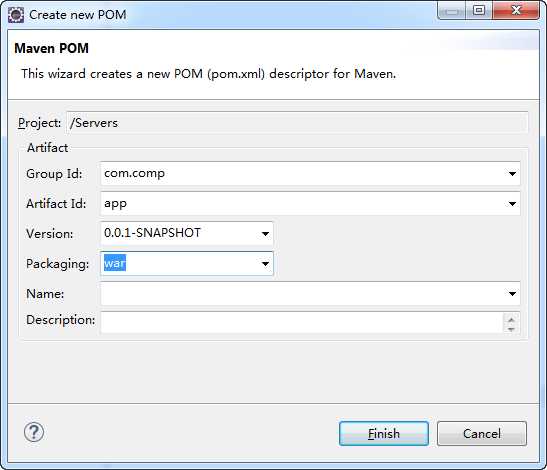Click the Version field showing 0.0.1-SNAPSHOT
The height and width of the screenshot is (470, 547).
[180, 233]
